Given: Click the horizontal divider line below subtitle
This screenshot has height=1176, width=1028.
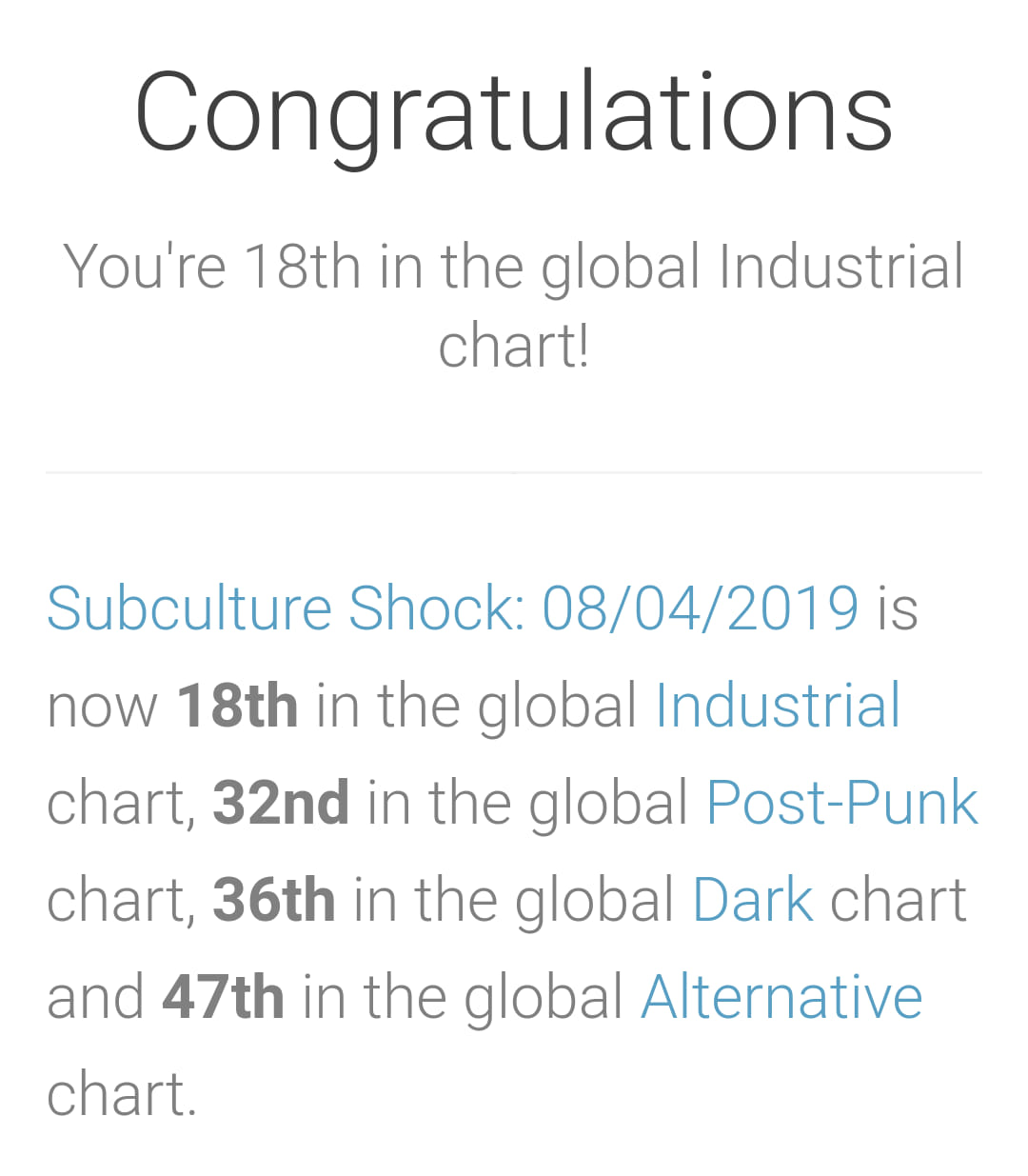Looking at the screenshot, I should coord(514,471).
